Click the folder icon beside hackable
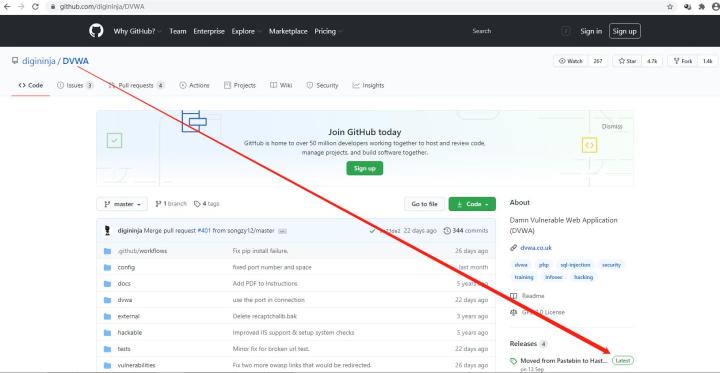The image size is (720, 373). pos(107,333)
